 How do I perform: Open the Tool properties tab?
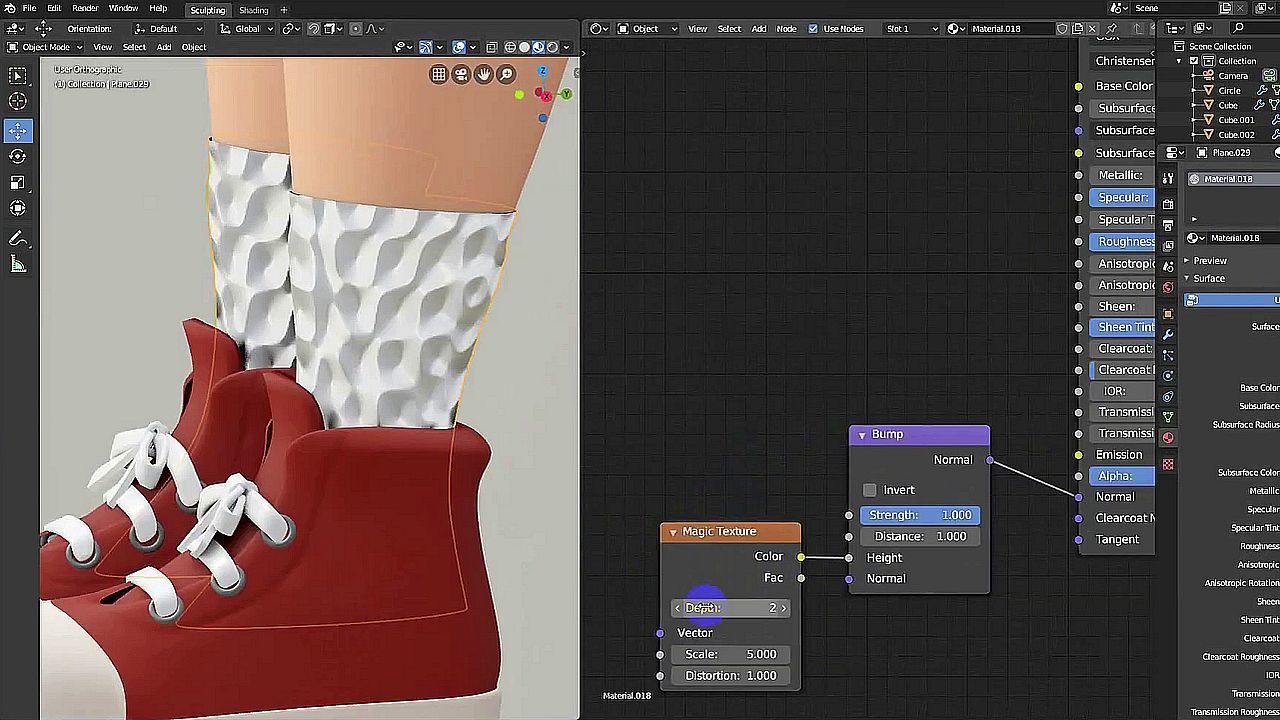(x=1168, y=178)
